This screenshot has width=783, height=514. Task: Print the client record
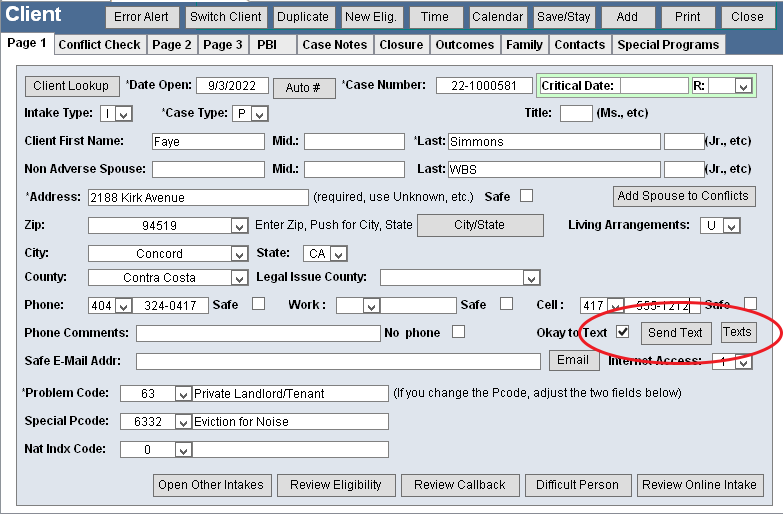point(688,17)
